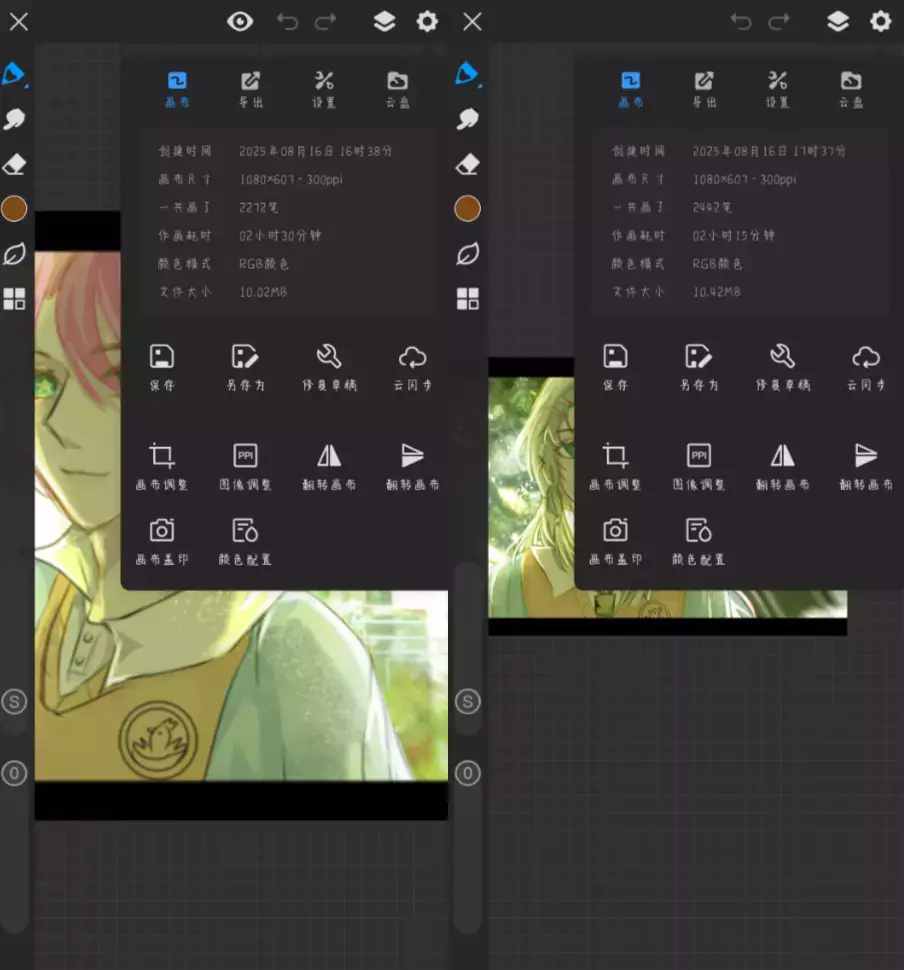The height and width of the screenshot is (970, 904).
Task: Tap the S circle button in left screenshot
Action: (x=14, y=702)
